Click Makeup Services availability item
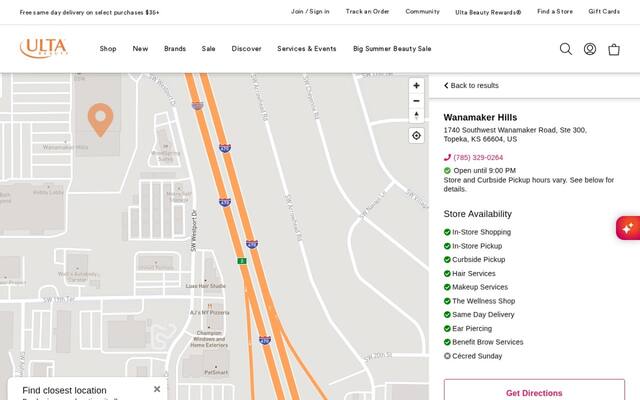The width and height of the screenshot is (640, 400). click(476, 287)
